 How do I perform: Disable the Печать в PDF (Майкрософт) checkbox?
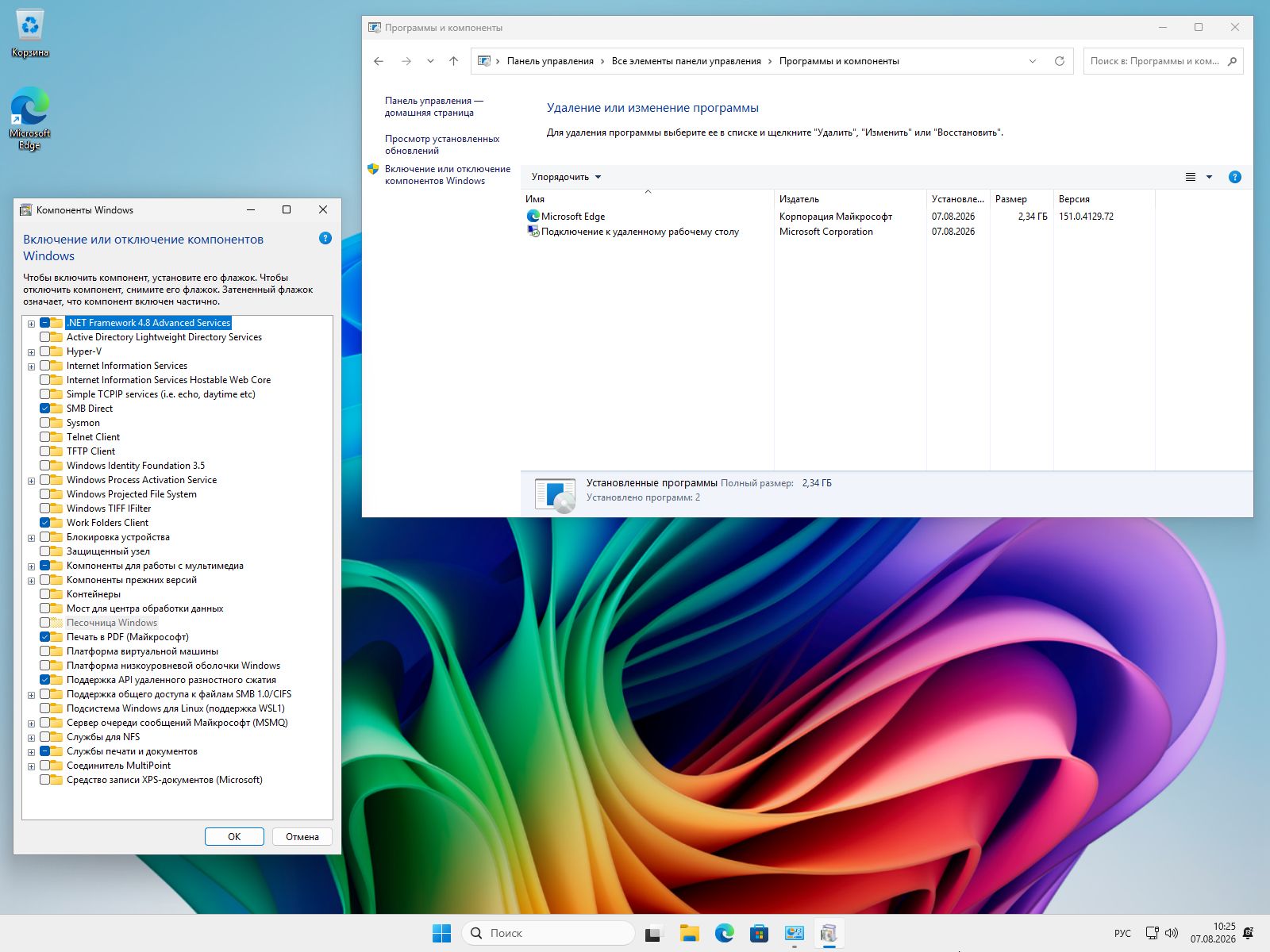pyautogui.click(x=45, y=637)
